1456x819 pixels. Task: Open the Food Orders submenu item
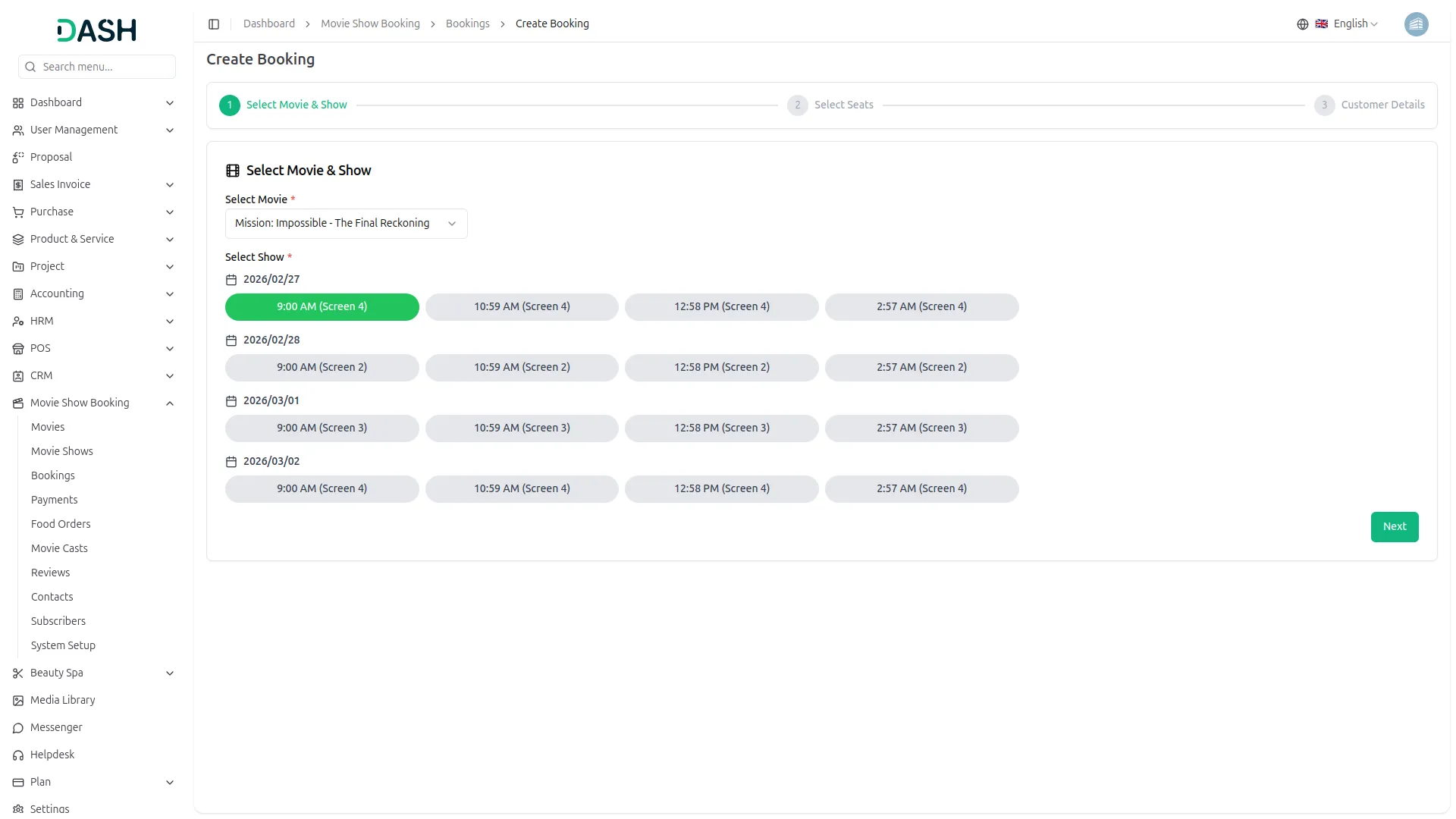(61, 525)
